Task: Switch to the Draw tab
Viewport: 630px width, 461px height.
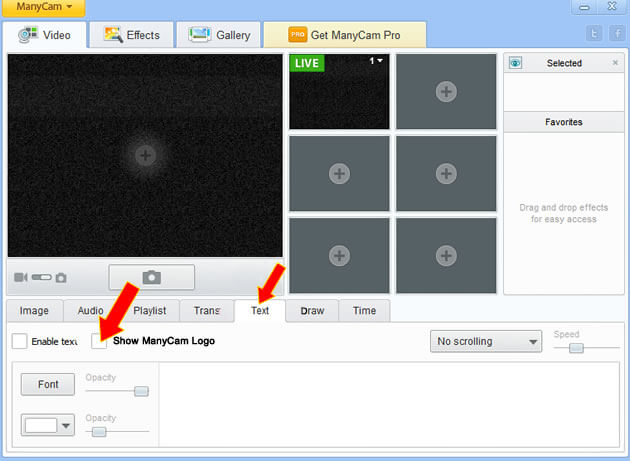Action: (312, 311)
